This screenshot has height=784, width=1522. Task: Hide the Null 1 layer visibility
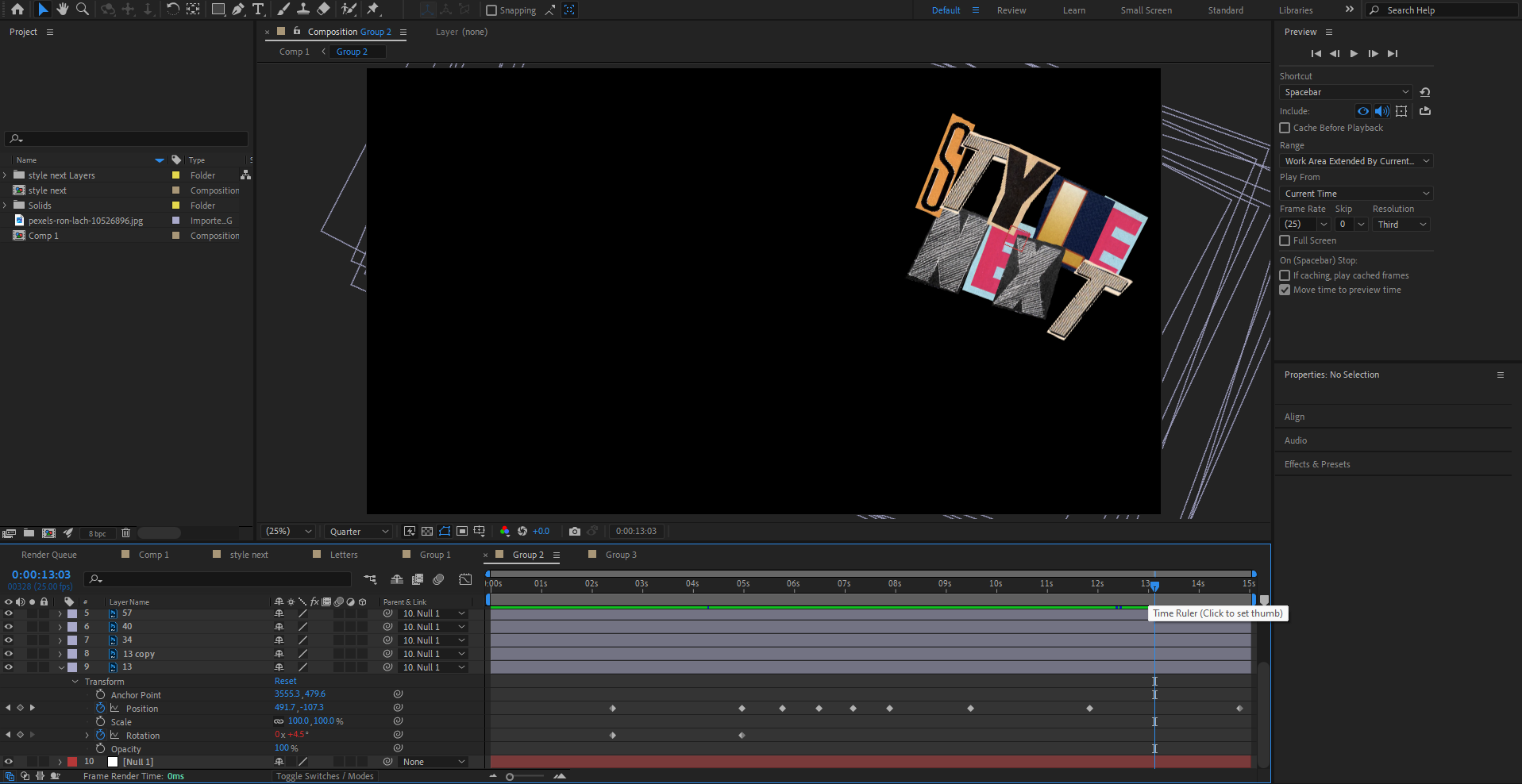click(x=9, y=762)
